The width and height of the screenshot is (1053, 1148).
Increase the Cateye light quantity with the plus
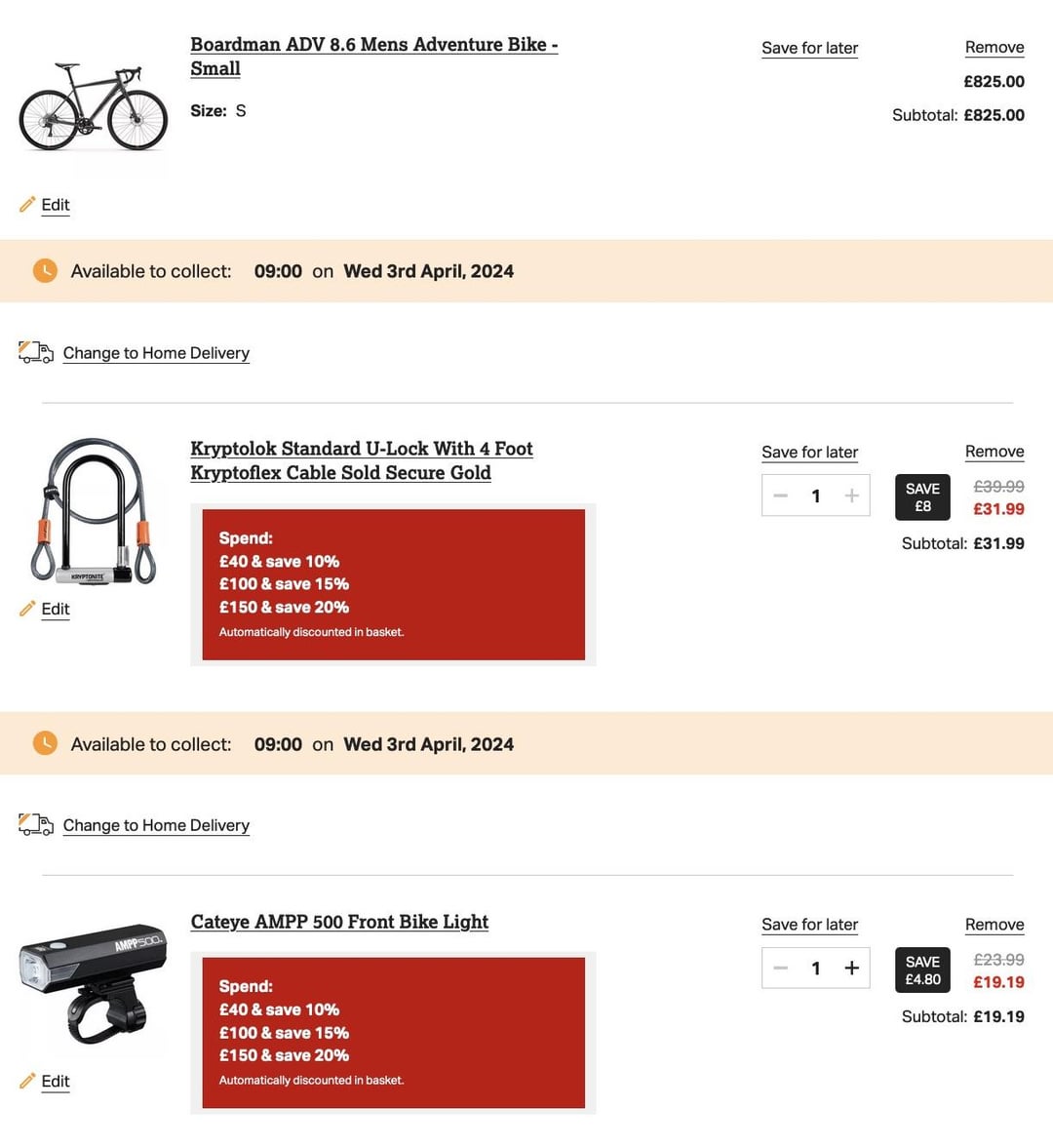[852, 968]
